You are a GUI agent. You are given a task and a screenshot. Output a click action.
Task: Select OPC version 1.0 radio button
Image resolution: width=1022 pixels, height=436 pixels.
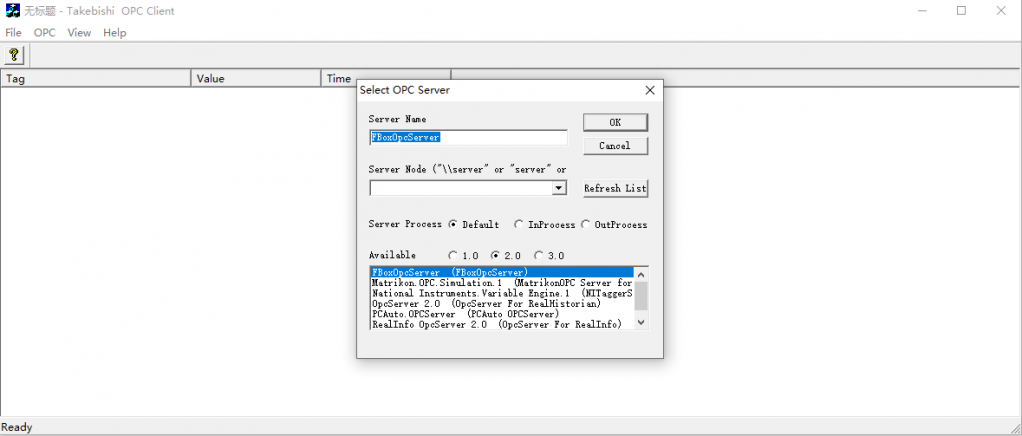[x=453, y=255]
